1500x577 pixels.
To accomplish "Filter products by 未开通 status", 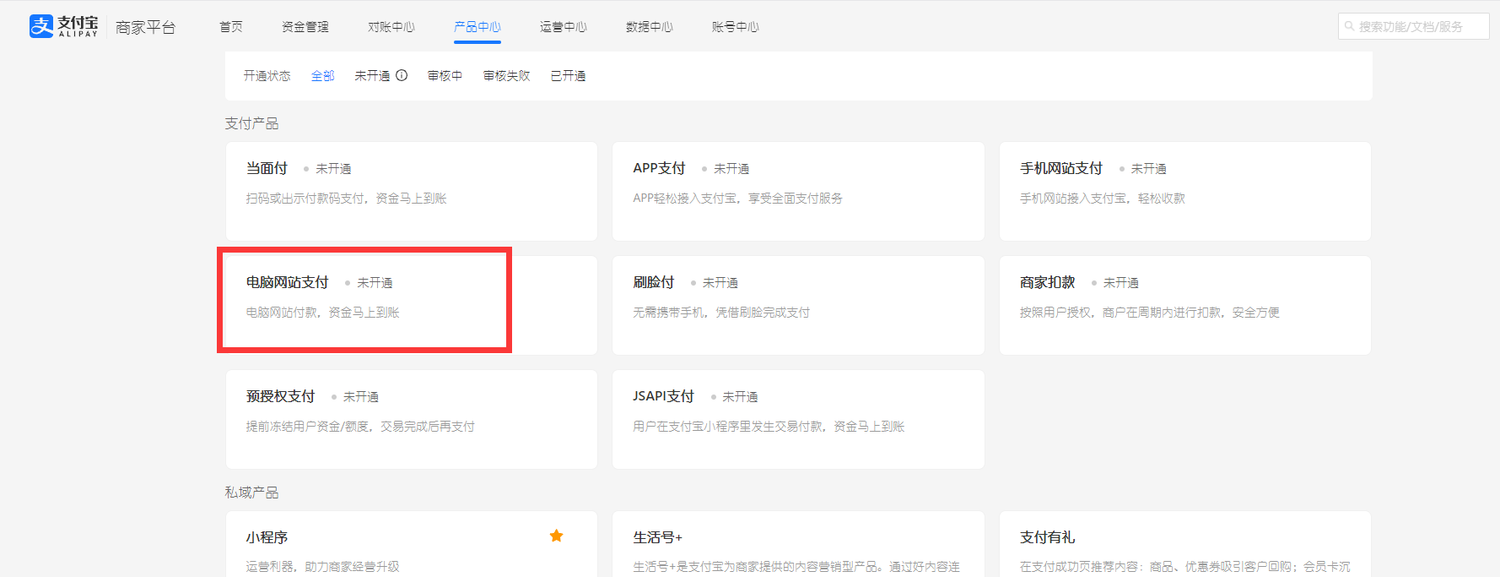I will pos(372,76).
